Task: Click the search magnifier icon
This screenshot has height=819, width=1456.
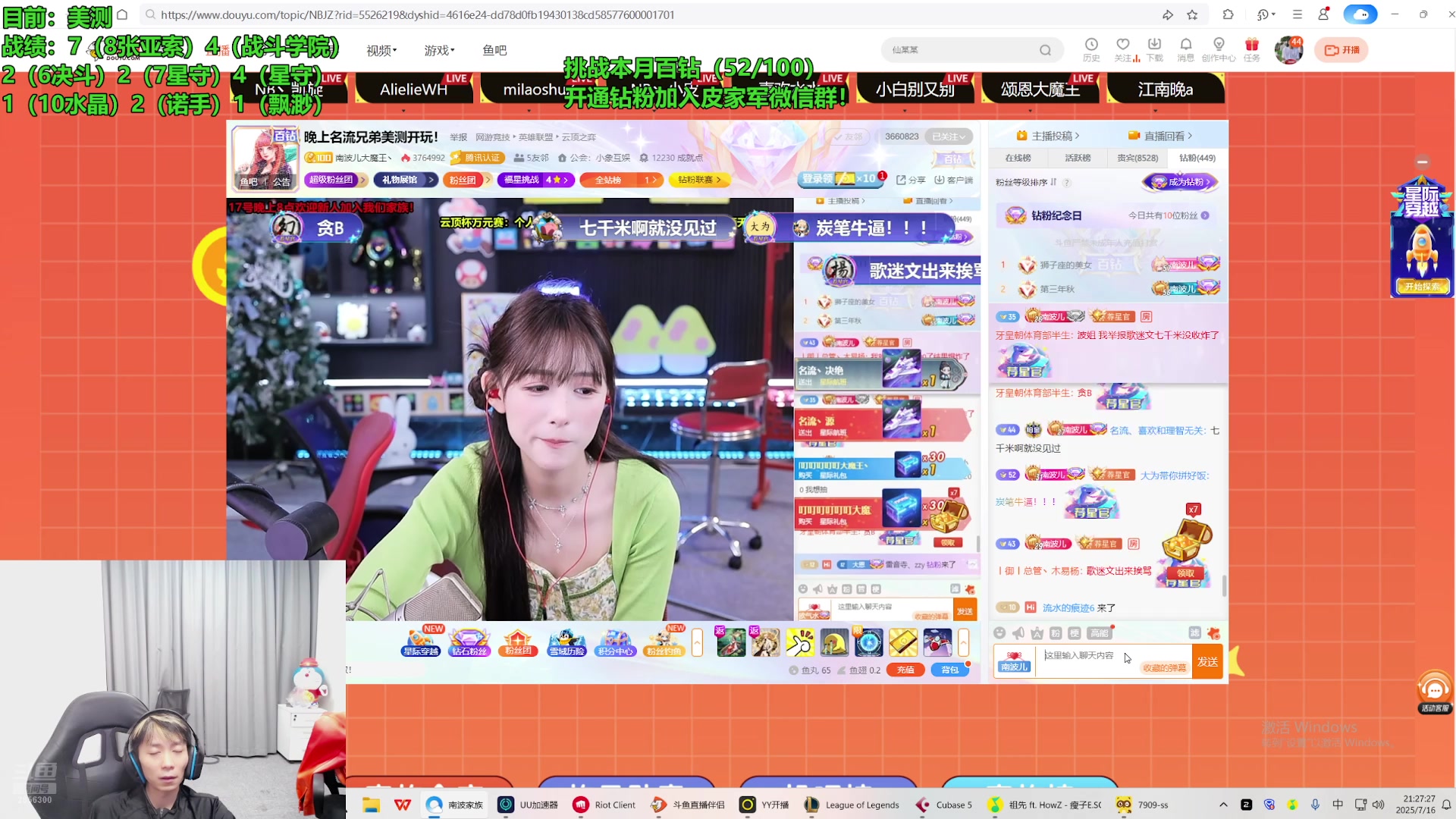Action: (x=1045, y=50)
